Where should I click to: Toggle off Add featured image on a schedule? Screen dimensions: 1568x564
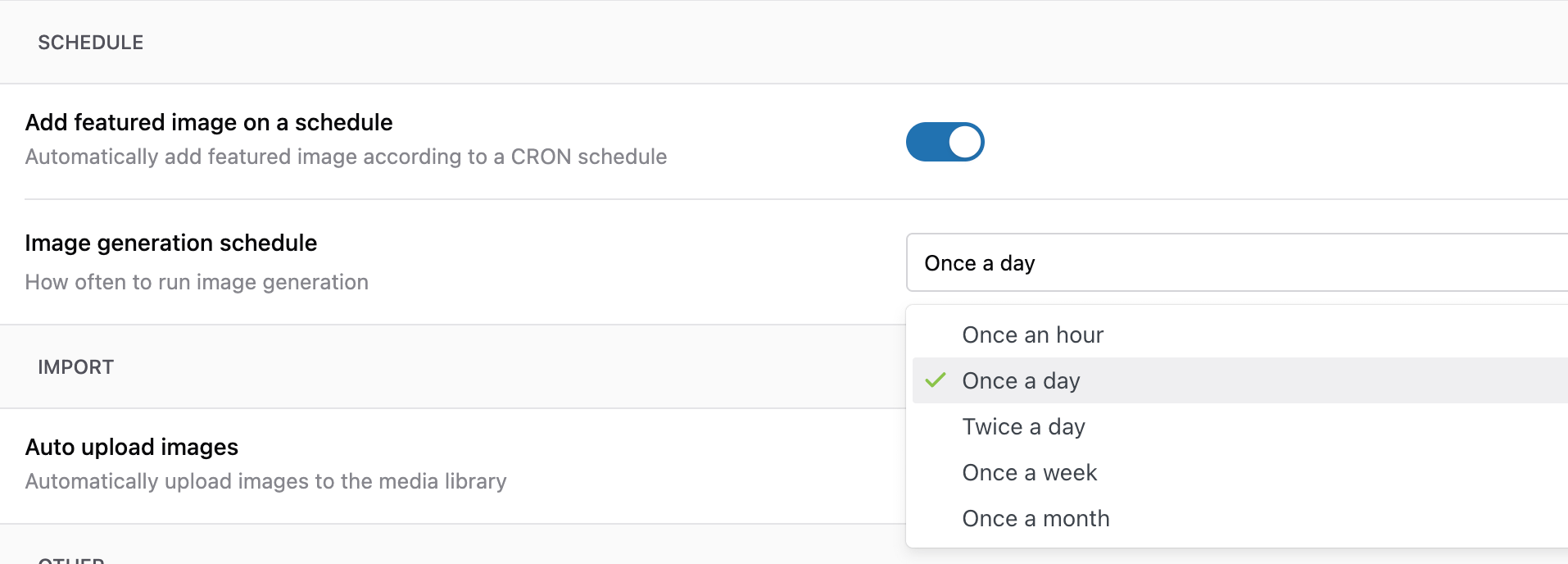tap(945, 142)
